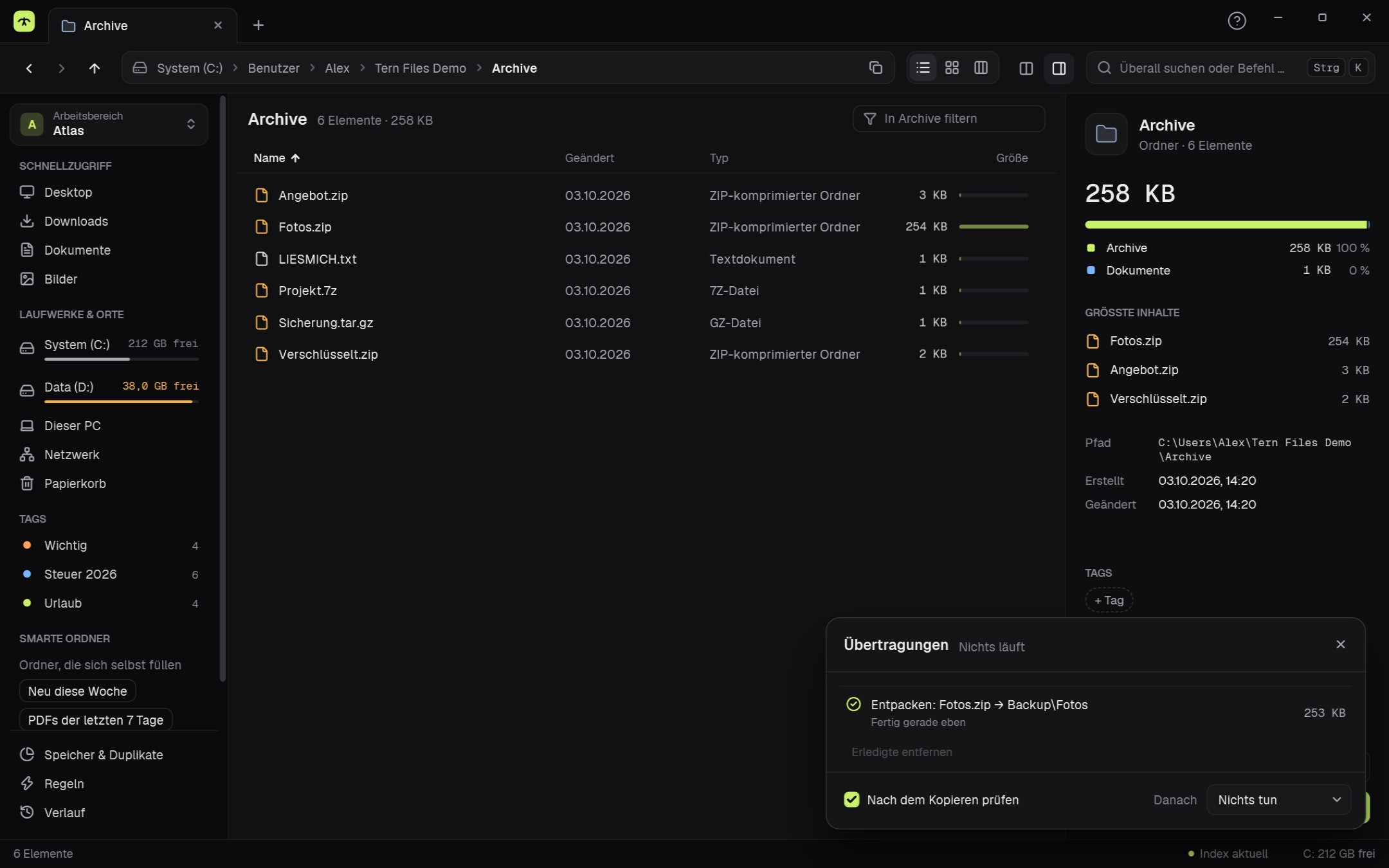Click the Tern Files app logo
The width and height of the screenshot is (1389, 868).
pyautogui.click(x=24, y=22)
